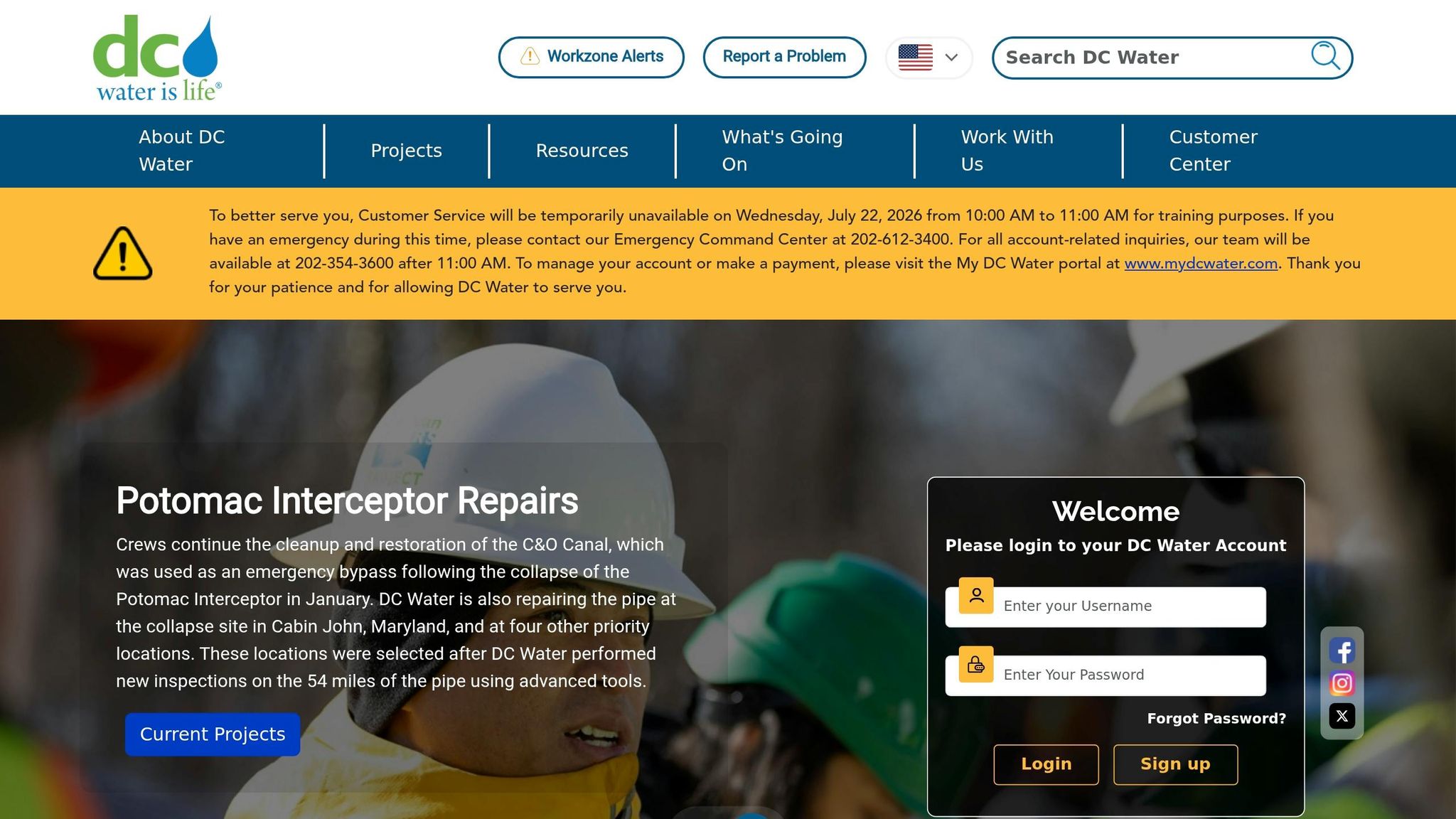Open the What's Going On menu
Screen dimensions: 1456x819
(x=783, y=151)
